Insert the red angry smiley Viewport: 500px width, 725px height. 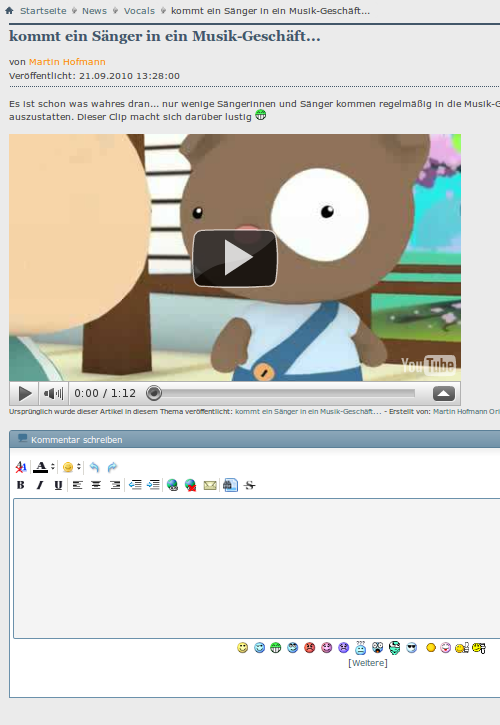(309, 648)
